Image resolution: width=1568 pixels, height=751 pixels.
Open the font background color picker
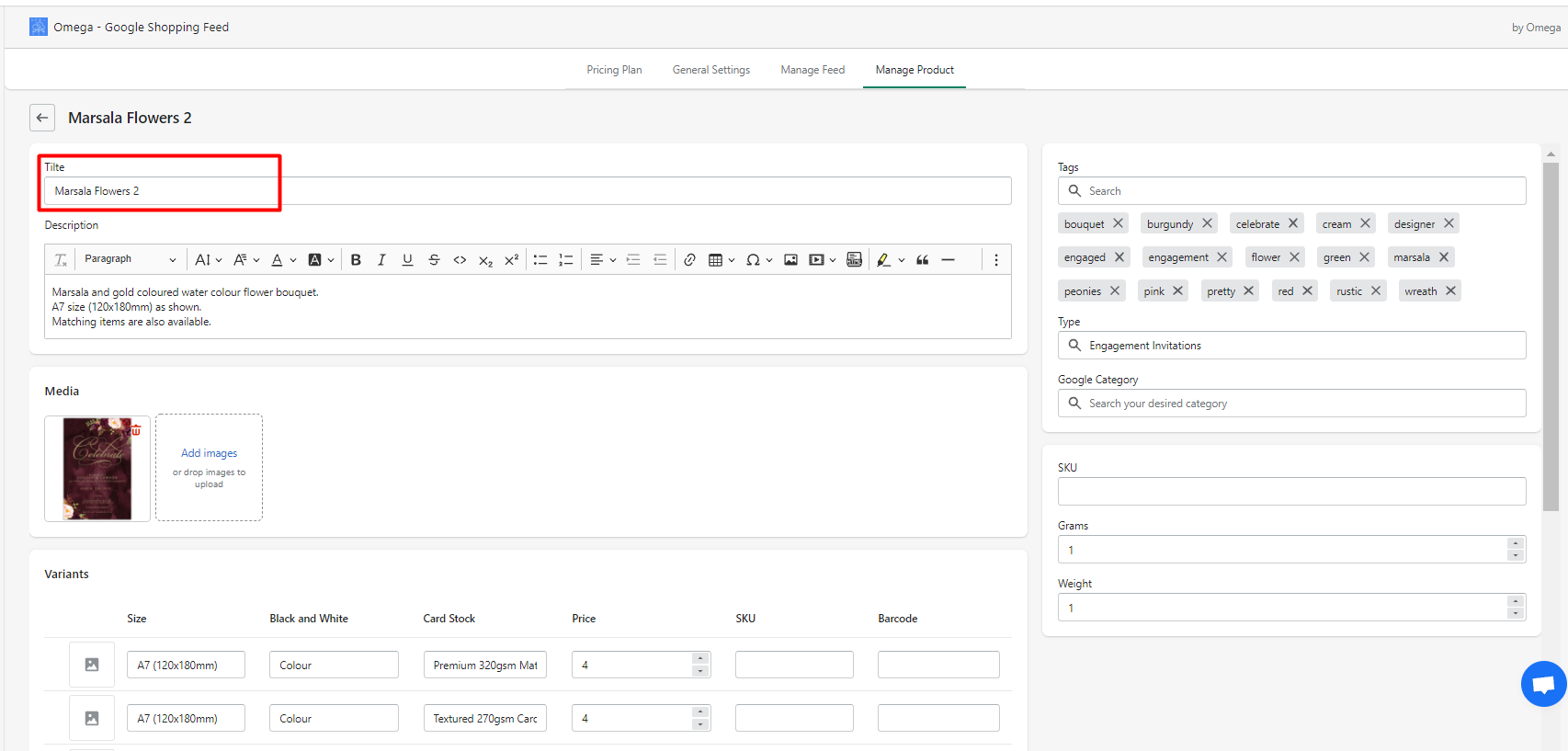[321, 260]
